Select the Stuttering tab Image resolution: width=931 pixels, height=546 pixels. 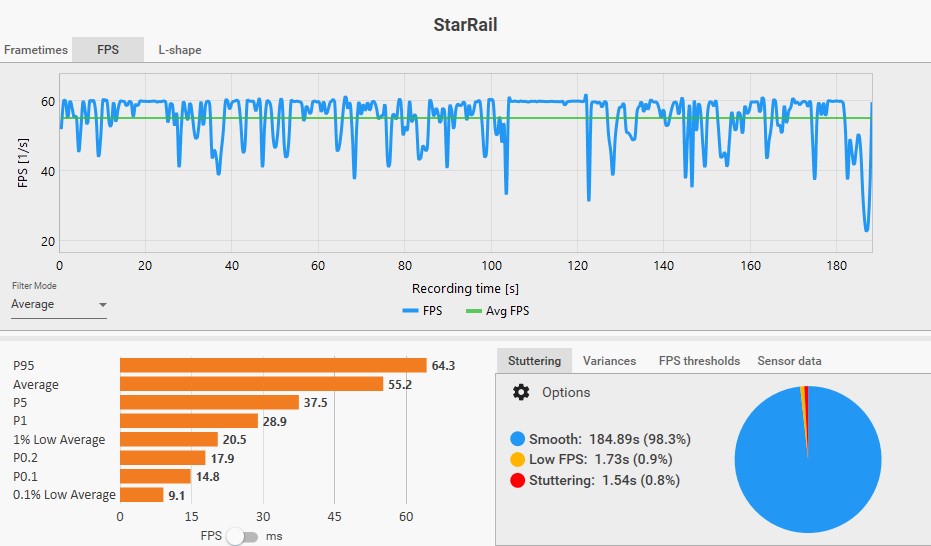(x=534, y=361)
